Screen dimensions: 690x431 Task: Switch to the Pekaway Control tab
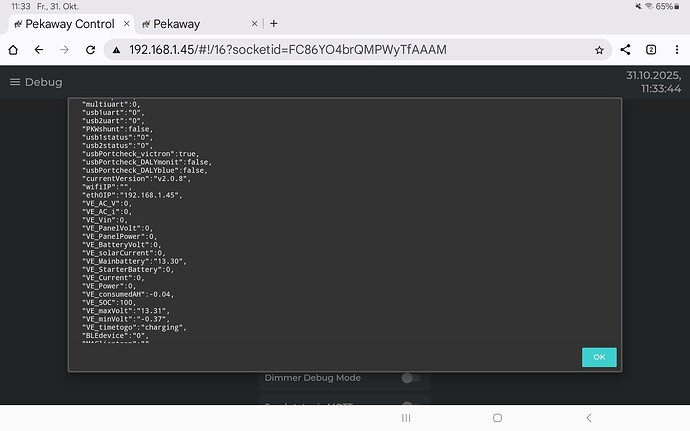coord(70,24)
